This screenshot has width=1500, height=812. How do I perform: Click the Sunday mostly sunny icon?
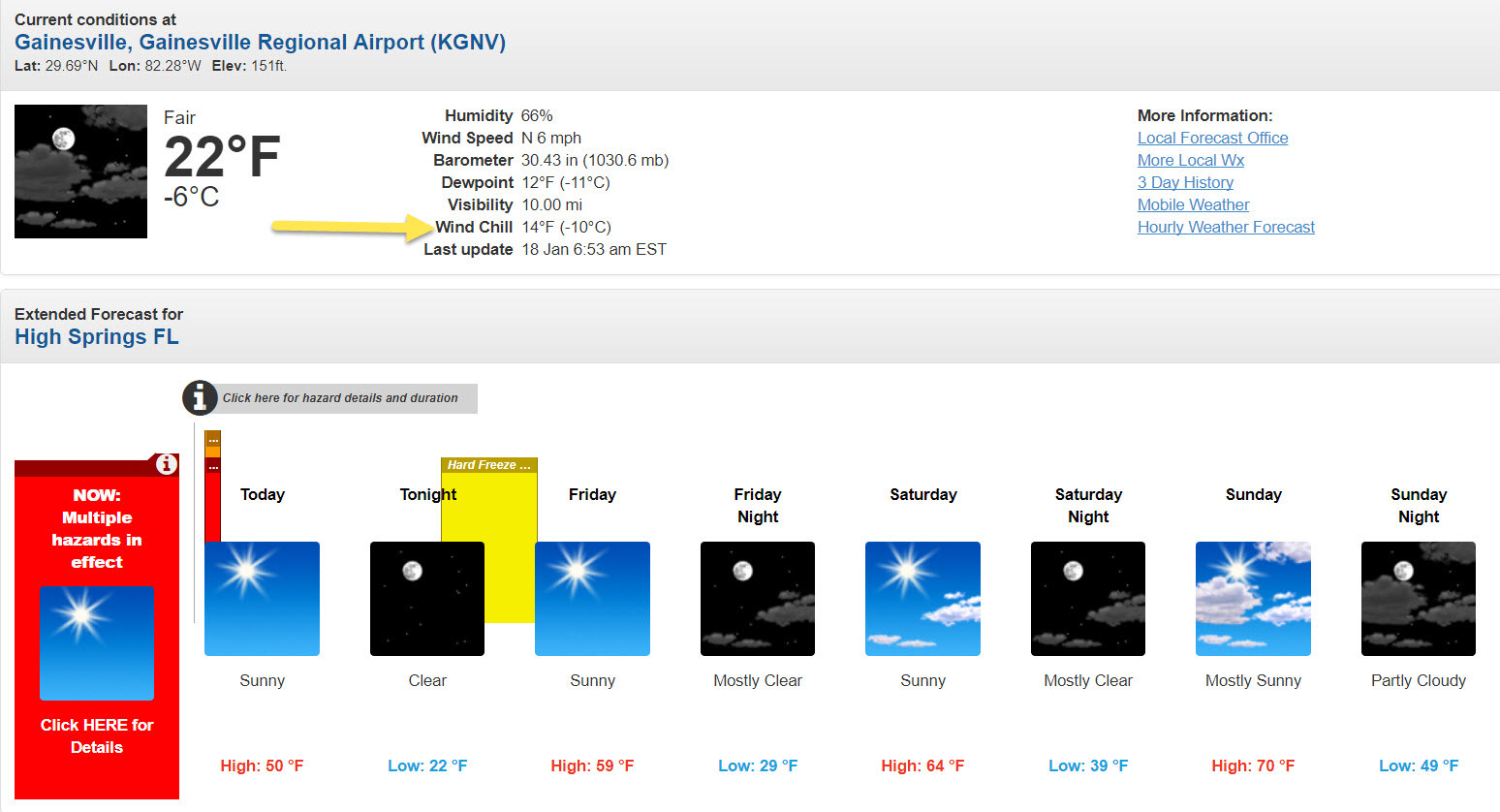(1253, 599)
